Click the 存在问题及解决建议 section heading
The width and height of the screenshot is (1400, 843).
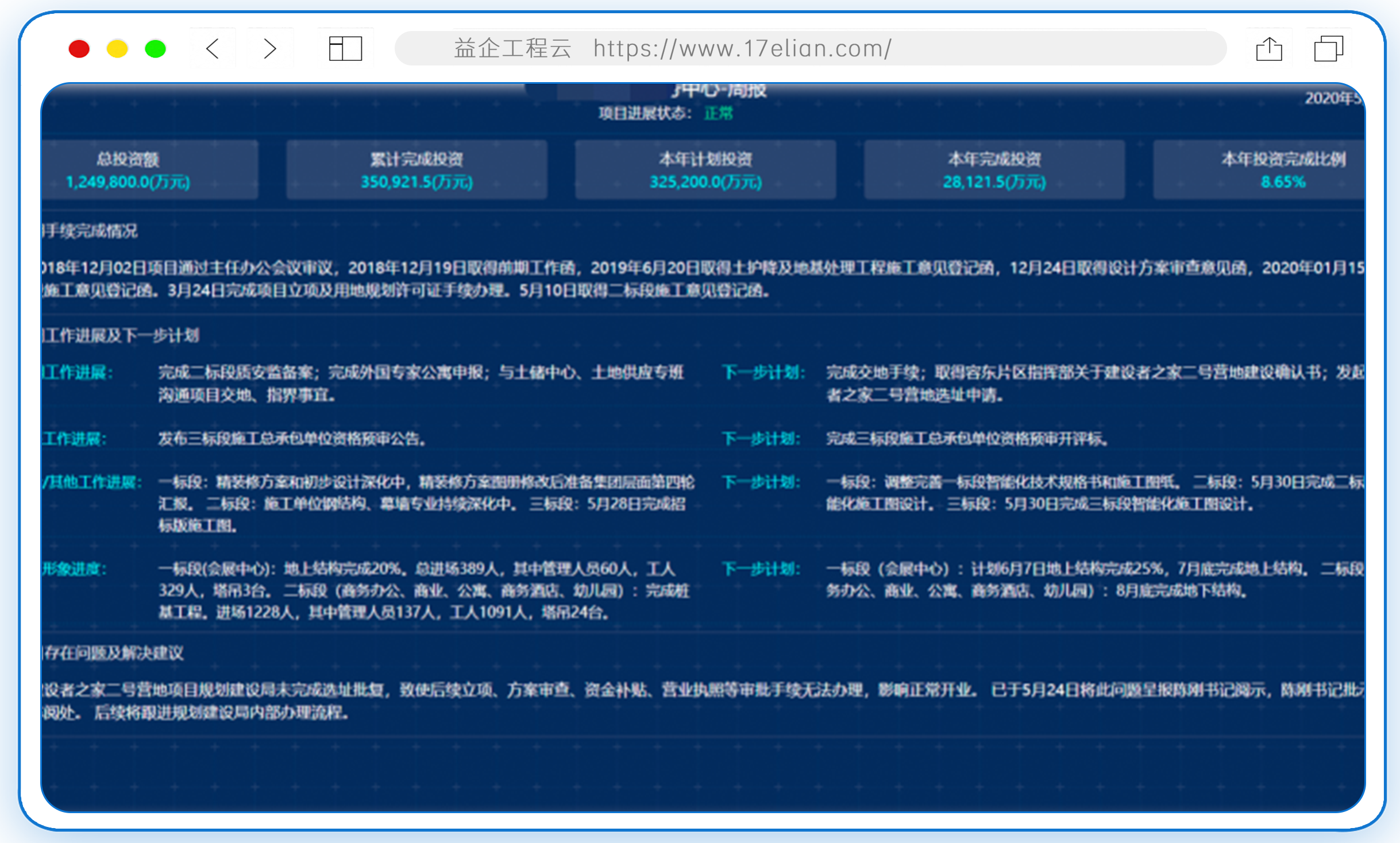click(113, 653)
